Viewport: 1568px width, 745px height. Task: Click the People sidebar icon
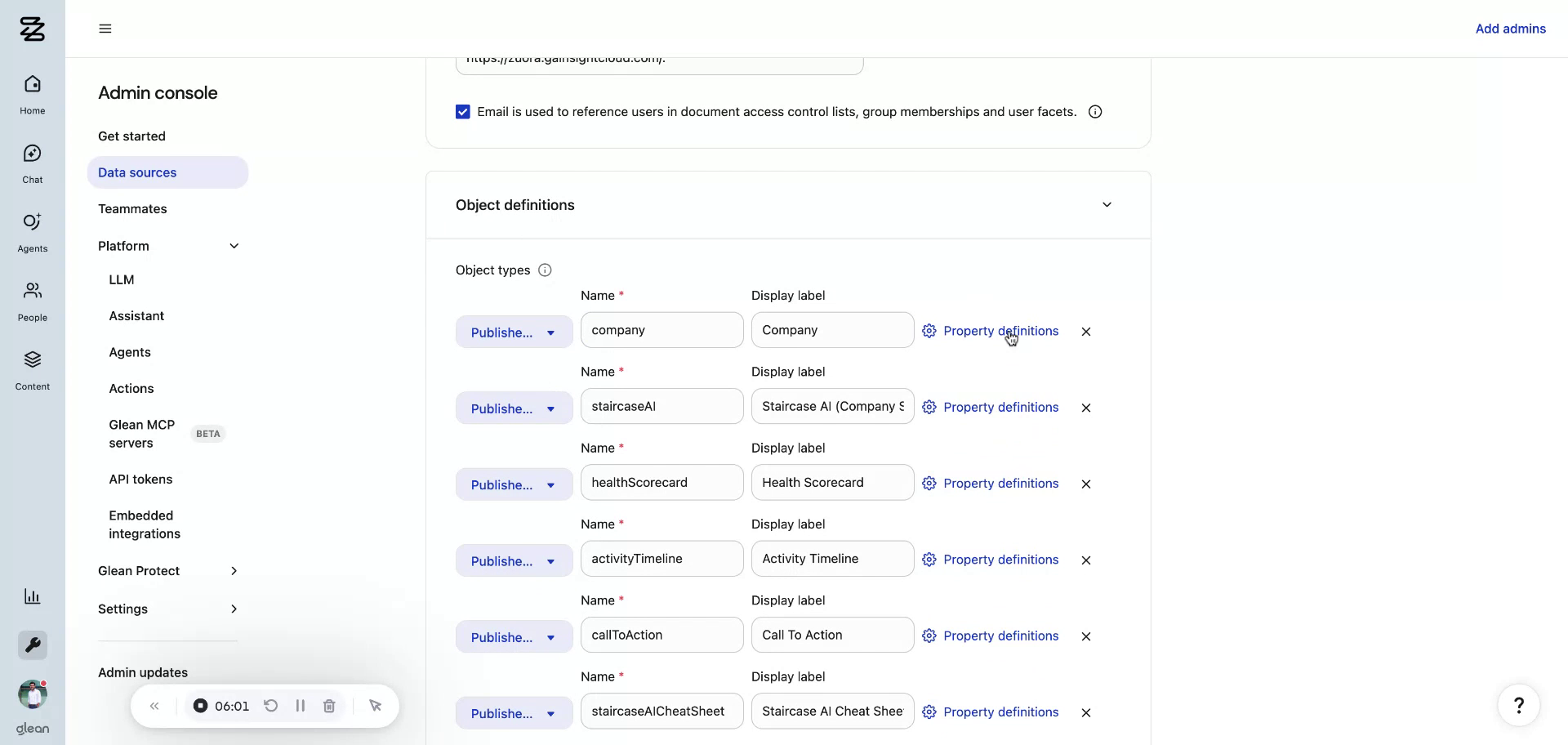(32, 298)
